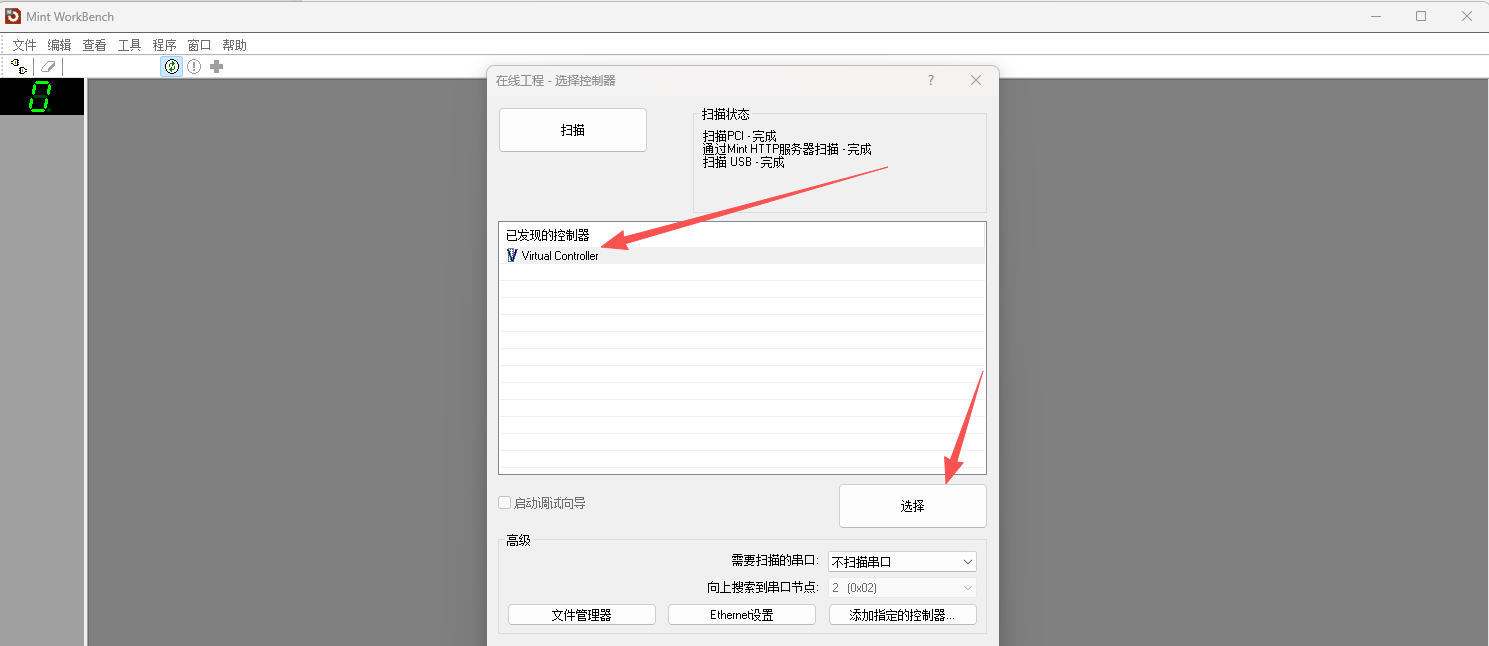Image resolution: width=1489 pixels, height=646 pixels.
Task: Close the 选择控制器 dialog
Action: pos(976,80)
